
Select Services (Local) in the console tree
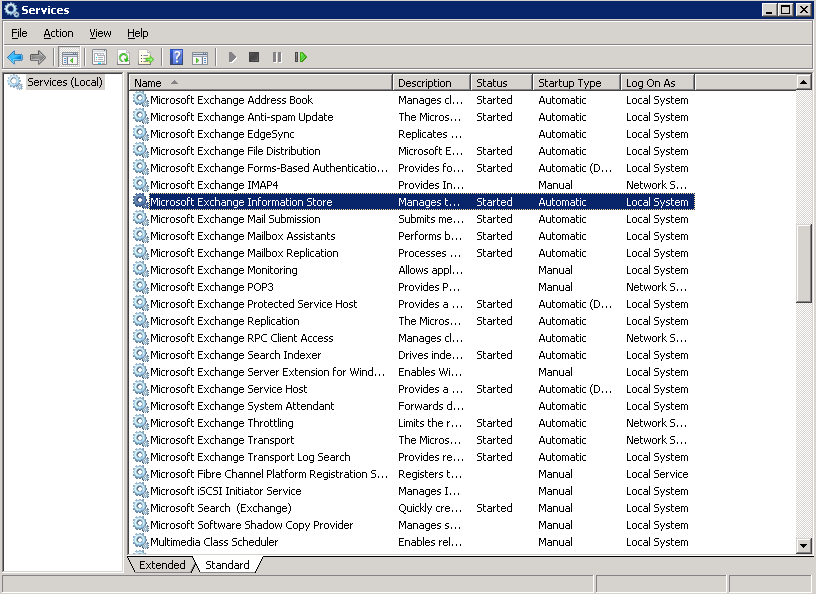(64, 82)
